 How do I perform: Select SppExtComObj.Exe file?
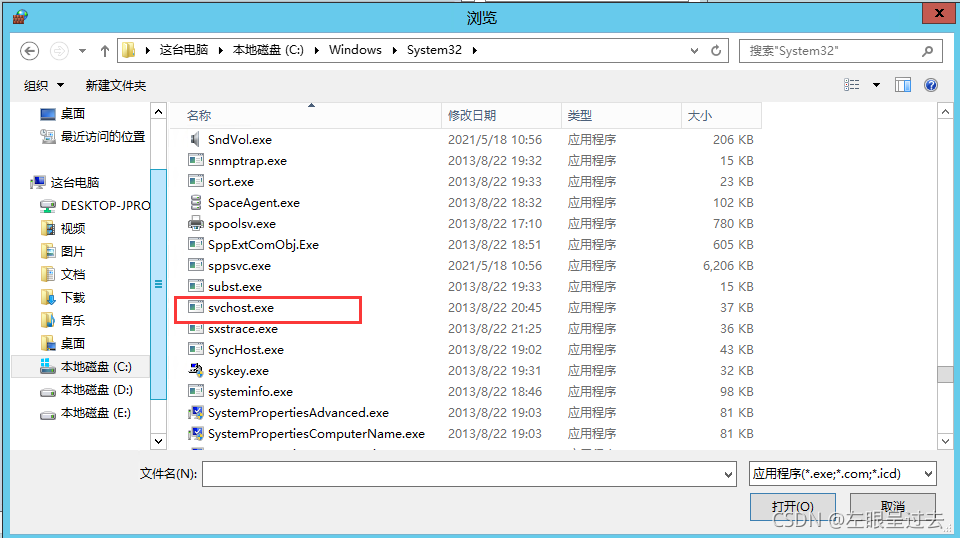pos(263,245)
